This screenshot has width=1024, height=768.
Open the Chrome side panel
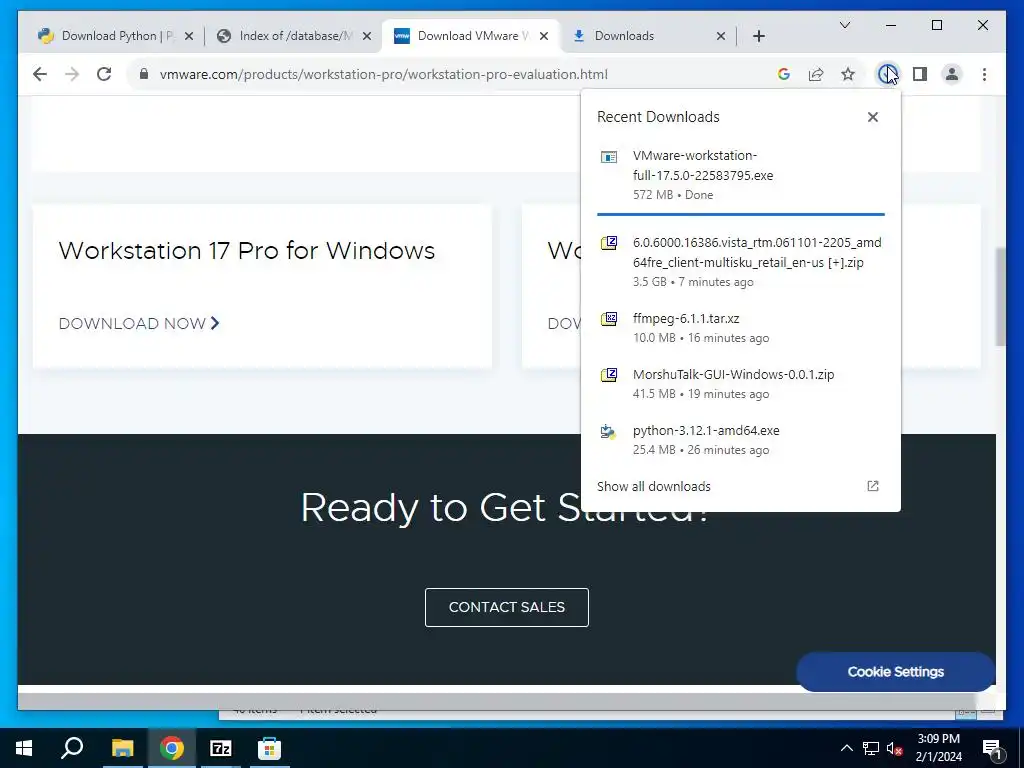pyautogui.click(x=920, y=74)
